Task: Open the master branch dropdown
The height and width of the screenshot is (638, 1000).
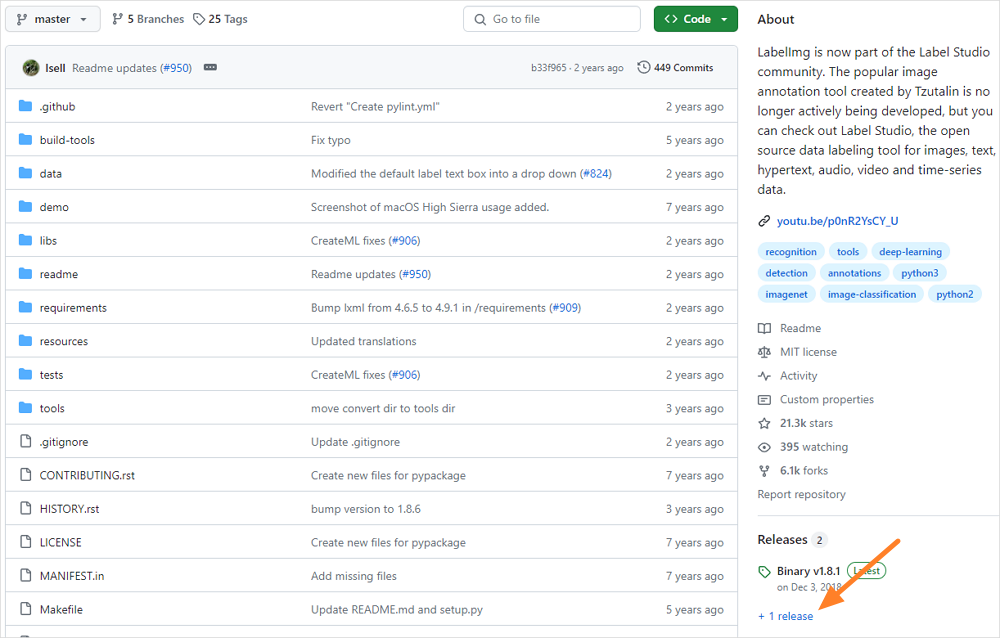Action: coord(53,19)
